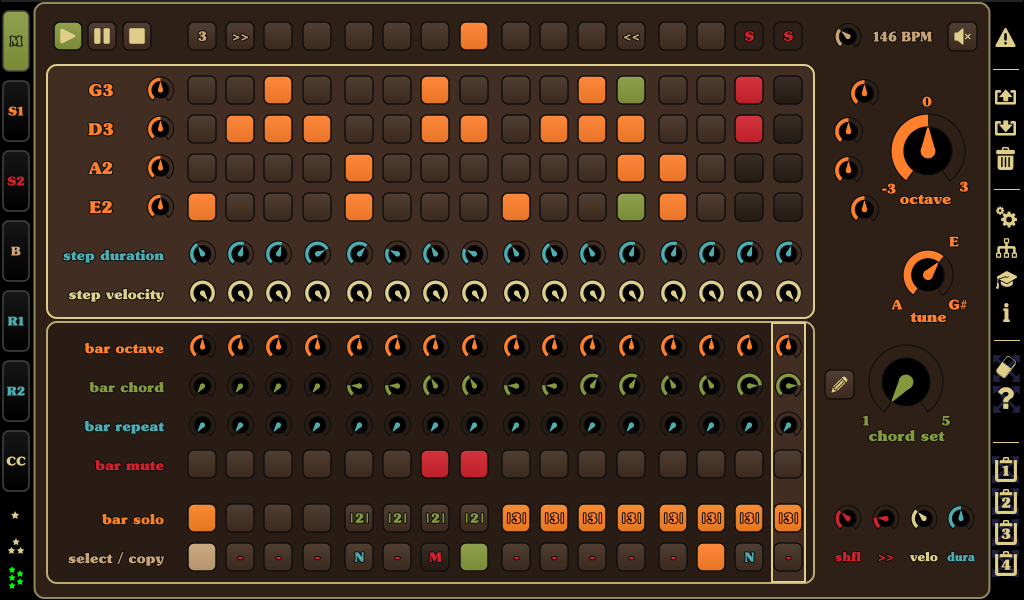Toggle the first step of A2 row
This screenshot has width=1024, height=600.
202,168
